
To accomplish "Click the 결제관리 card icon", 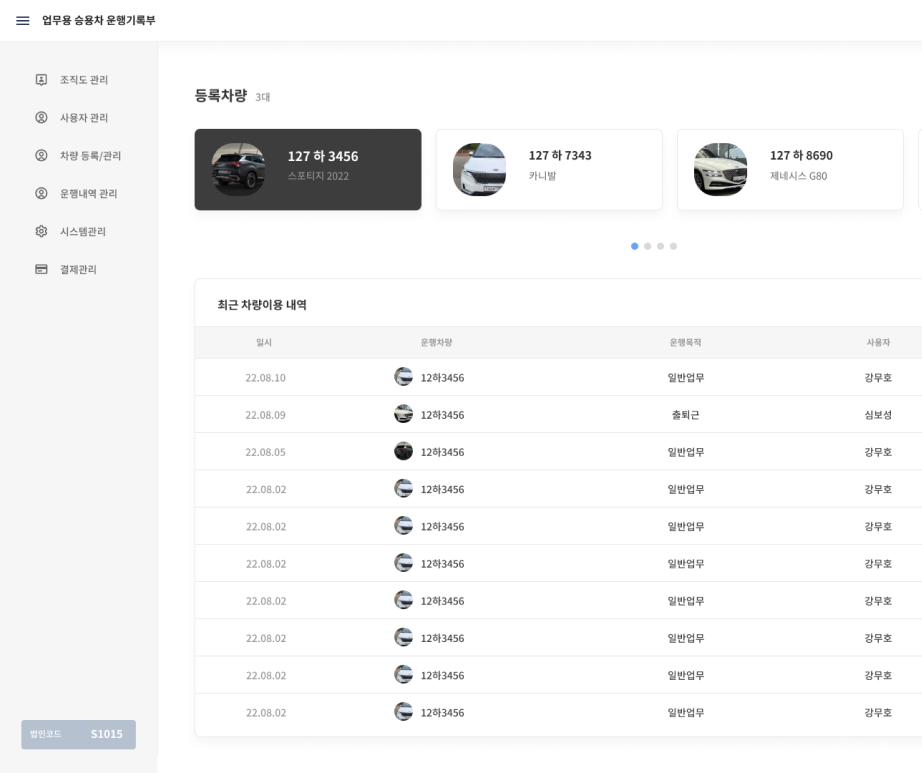I will point(41,269).
